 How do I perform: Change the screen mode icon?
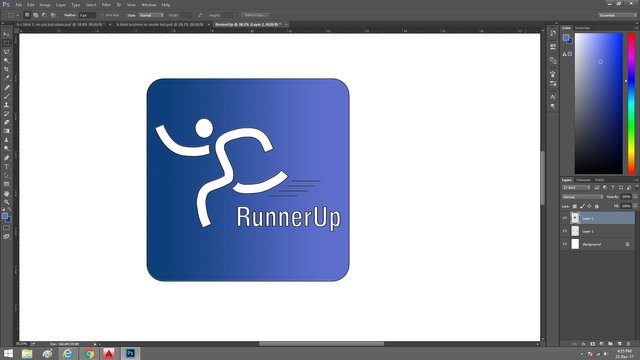[x=6, y=236]
